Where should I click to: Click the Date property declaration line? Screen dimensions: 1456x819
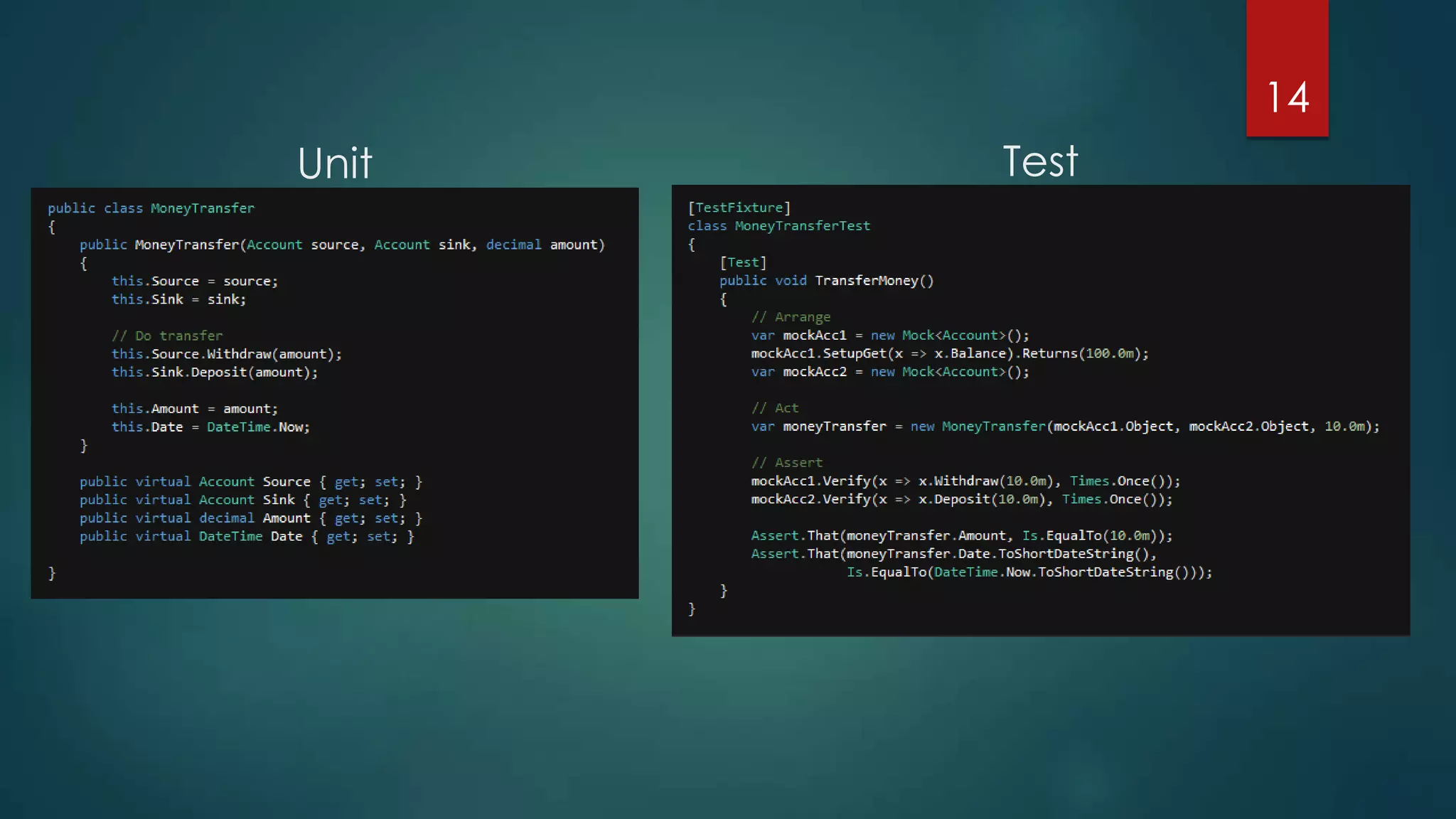tap(246, 537)
